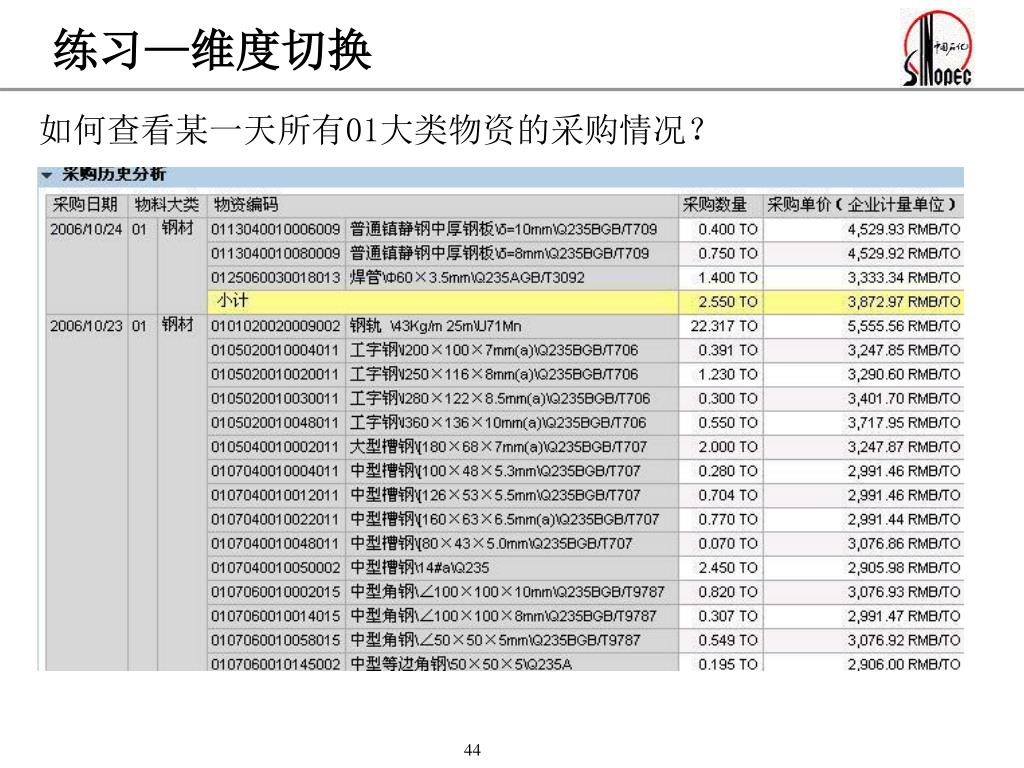1024x768 pixels.
Task: Click material code 0105020010004011
Action: pyautogui.click(x=275, y=351)
